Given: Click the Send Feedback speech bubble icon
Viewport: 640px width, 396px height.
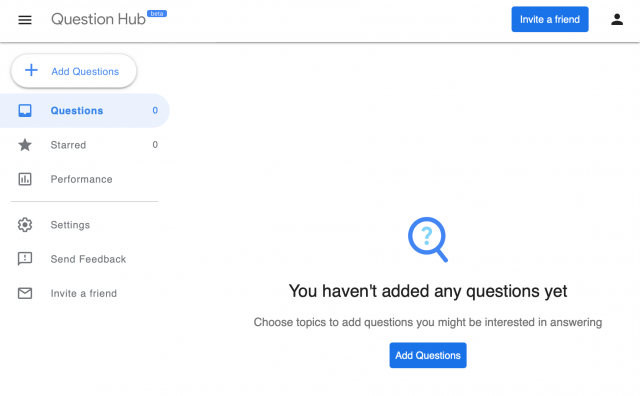Looking at the screenshot, I should pos(25,259).
